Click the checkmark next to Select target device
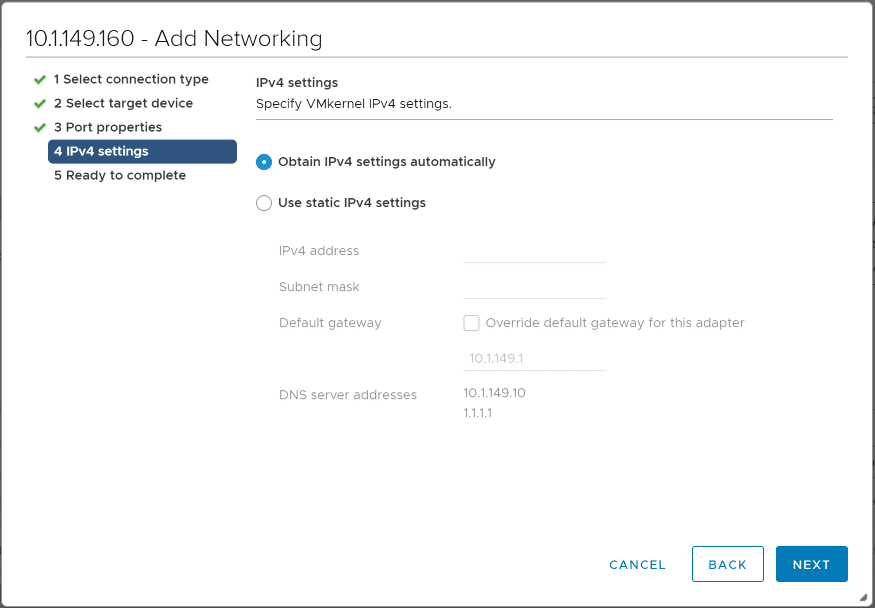The image size is (875, 608). pyautogui.click(x=41, y=103)
